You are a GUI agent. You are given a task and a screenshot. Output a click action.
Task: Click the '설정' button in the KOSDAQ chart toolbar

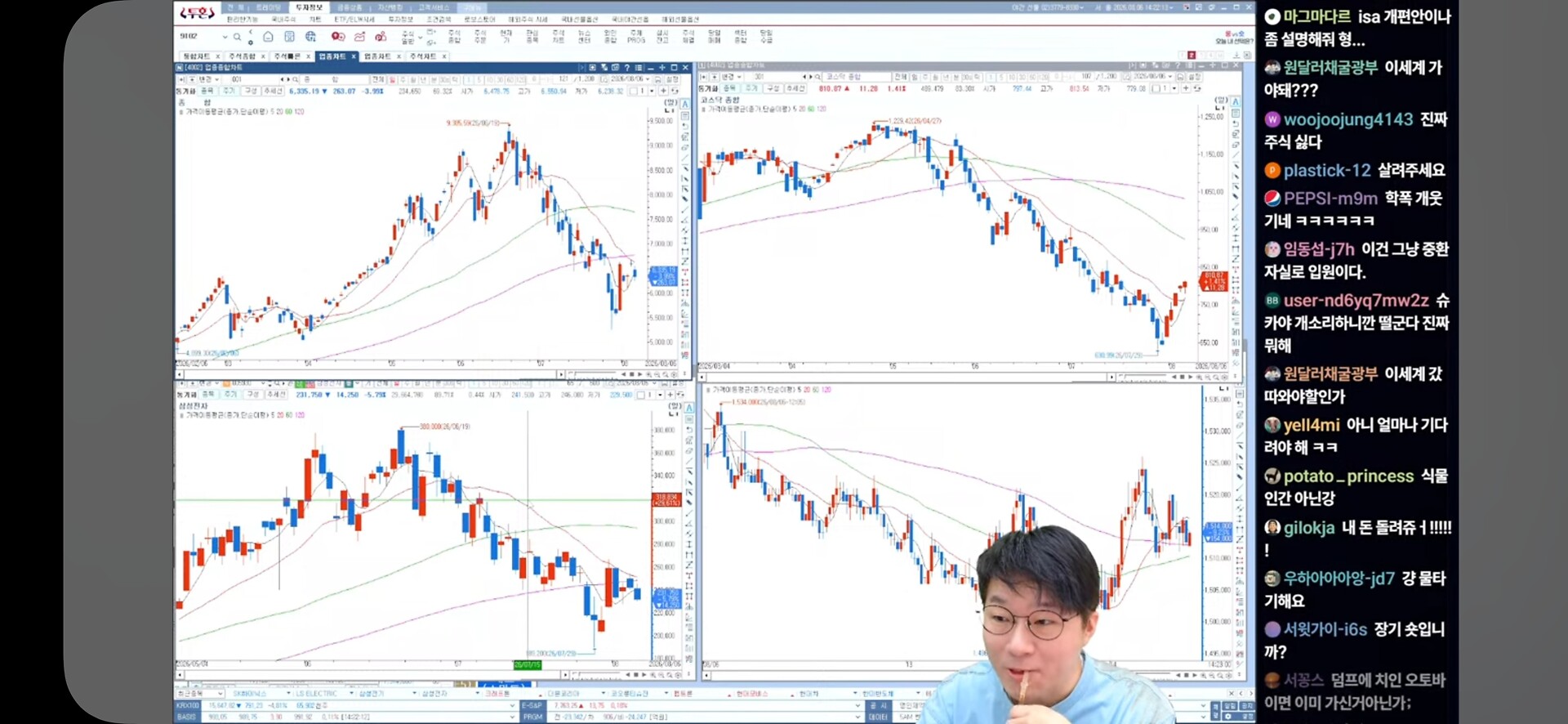click(1194, 77)
